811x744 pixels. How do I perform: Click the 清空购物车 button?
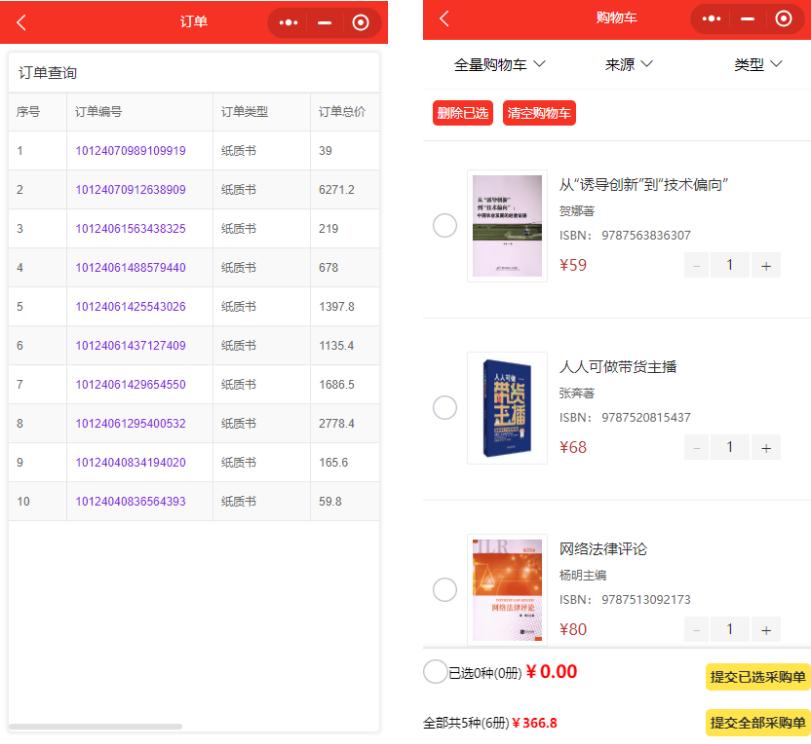coord(539,113)
